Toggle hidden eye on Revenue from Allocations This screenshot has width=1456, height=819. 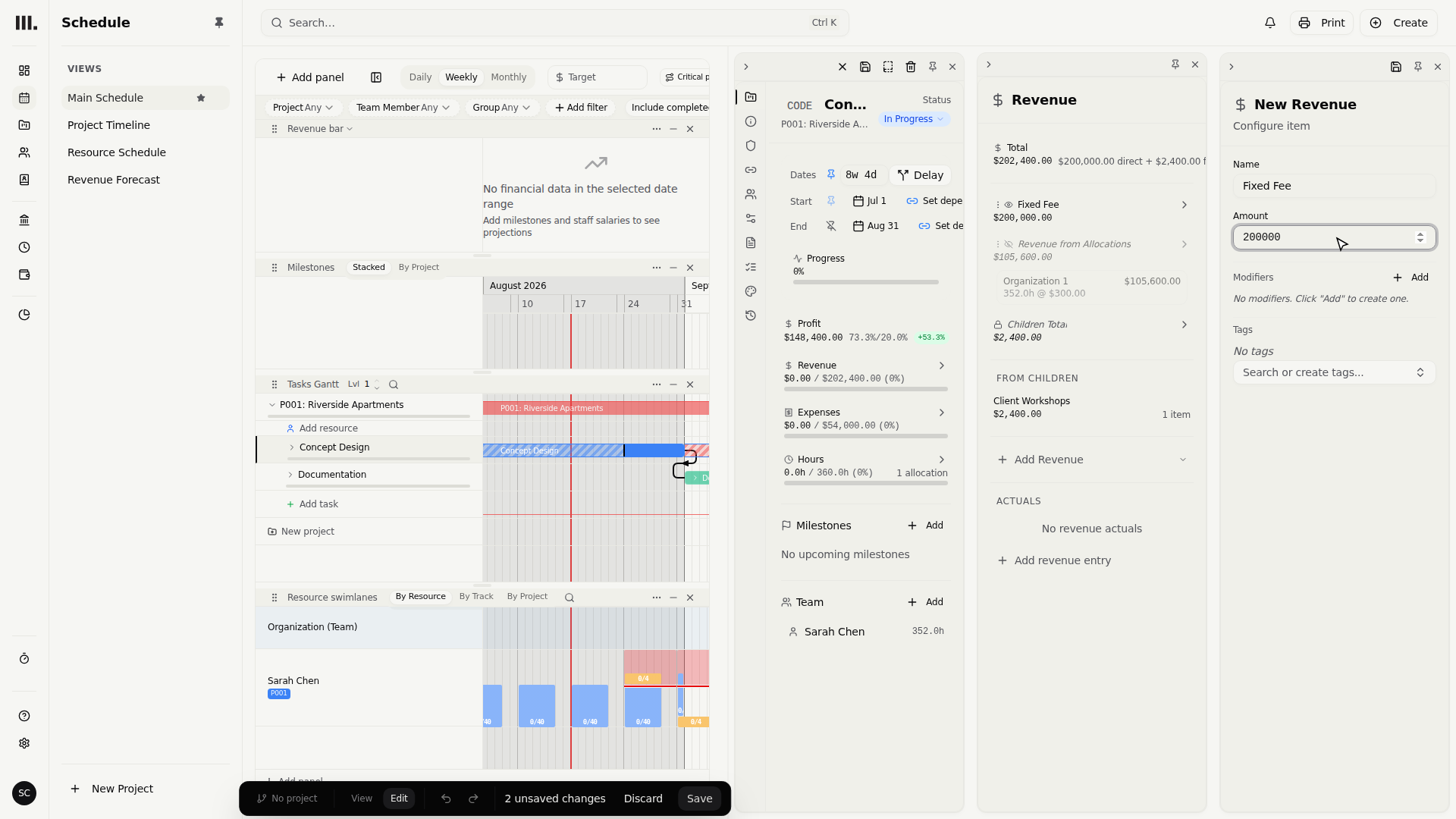[1009, 244]
